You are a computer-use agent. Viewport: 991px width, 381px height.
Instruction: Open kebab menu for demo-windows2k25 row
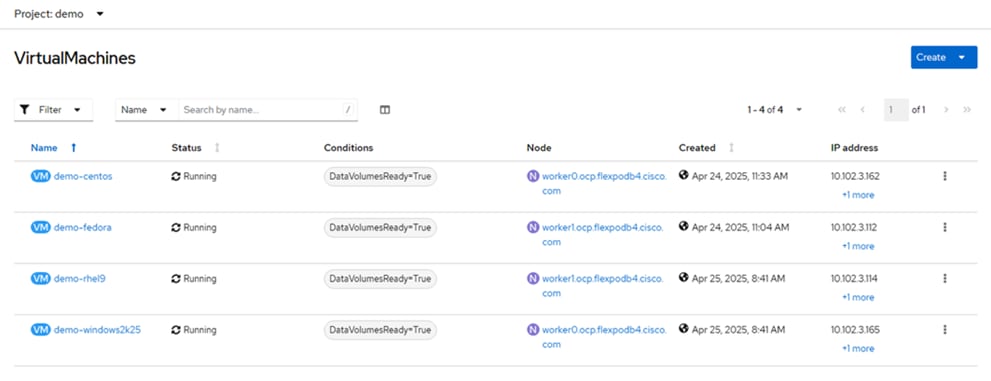click(945, 330)
